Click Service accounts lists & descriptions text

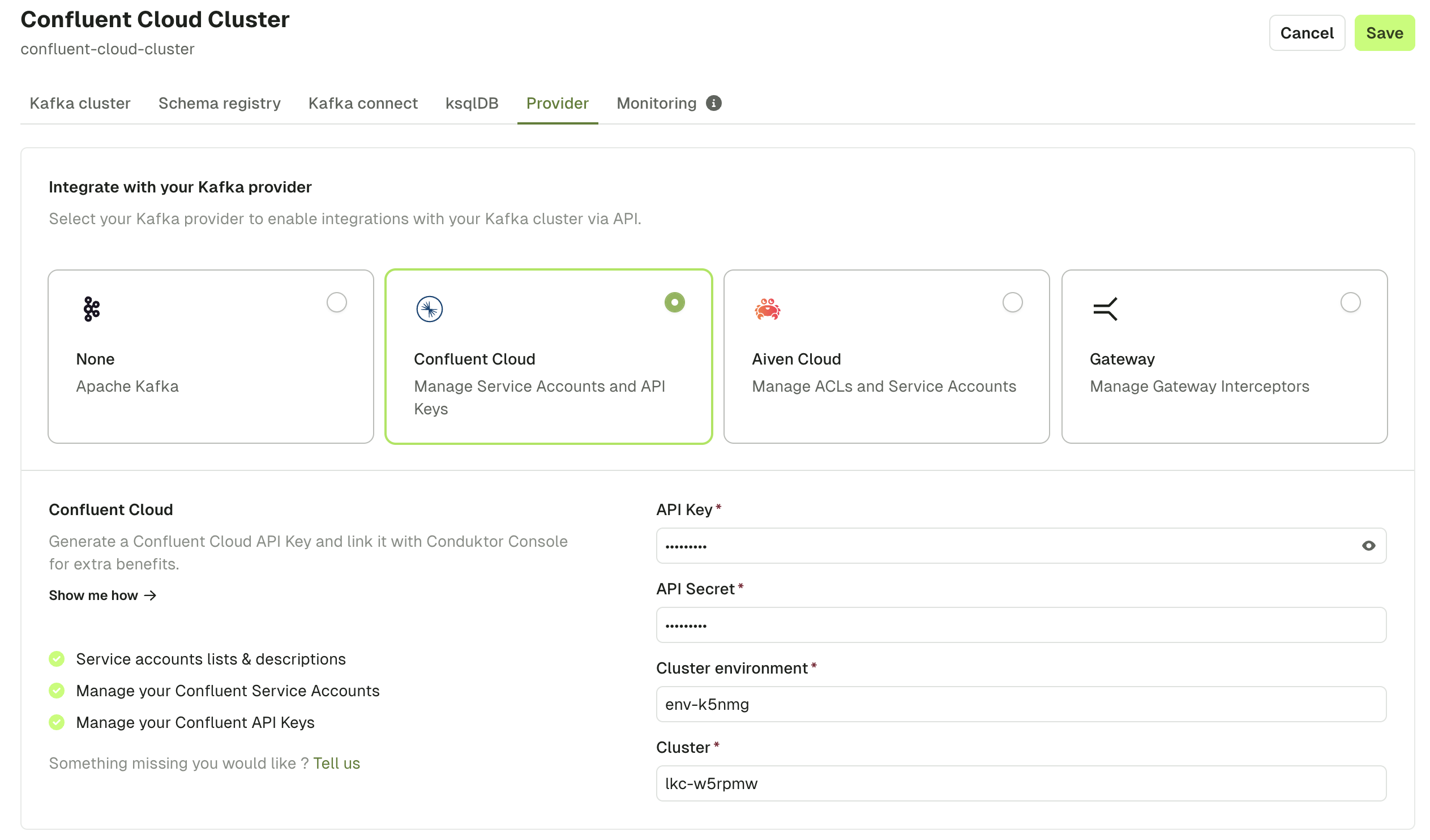(211, 659)
